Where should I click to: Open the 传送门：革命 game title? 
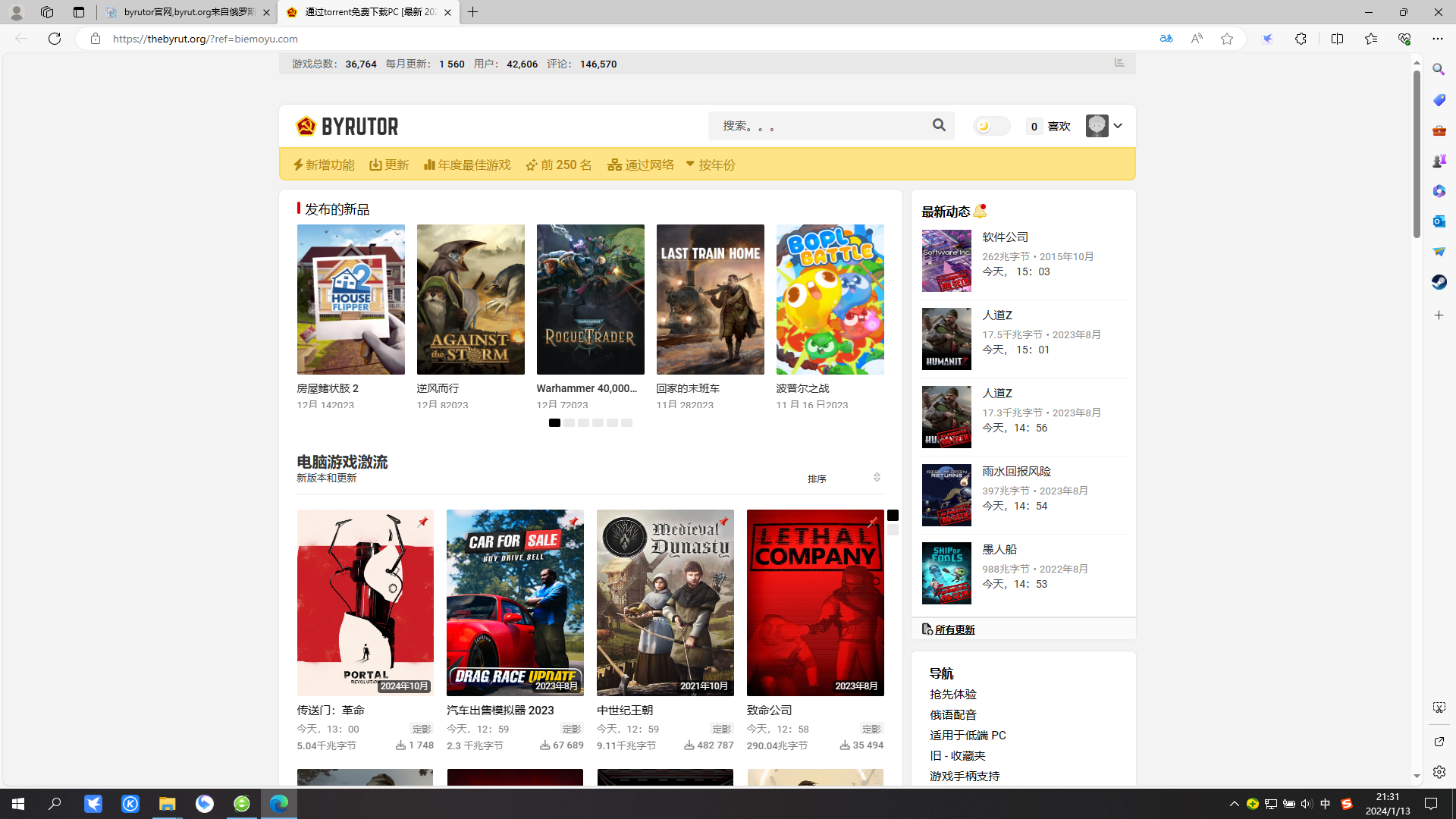[x=331, y=711]
